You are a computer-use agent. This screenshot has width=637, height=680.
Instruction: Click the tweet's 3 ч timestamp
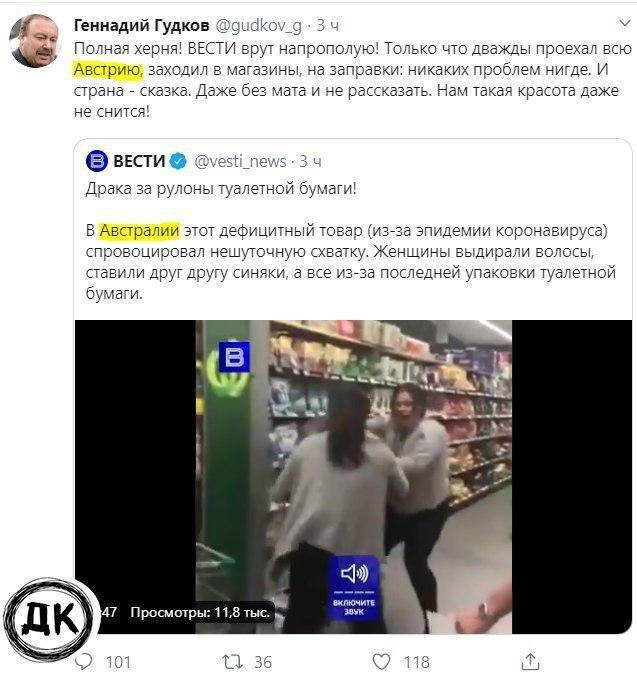328,26
